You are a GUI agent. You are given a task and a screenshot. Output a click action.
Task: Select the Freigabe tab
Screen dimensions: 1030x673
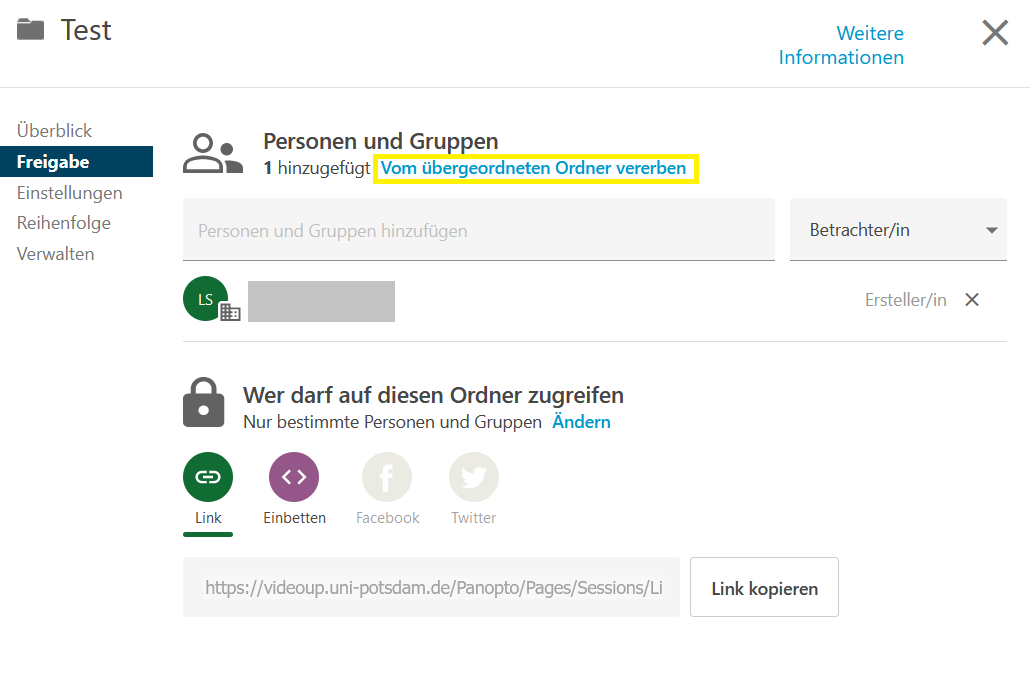coord(53,162)
